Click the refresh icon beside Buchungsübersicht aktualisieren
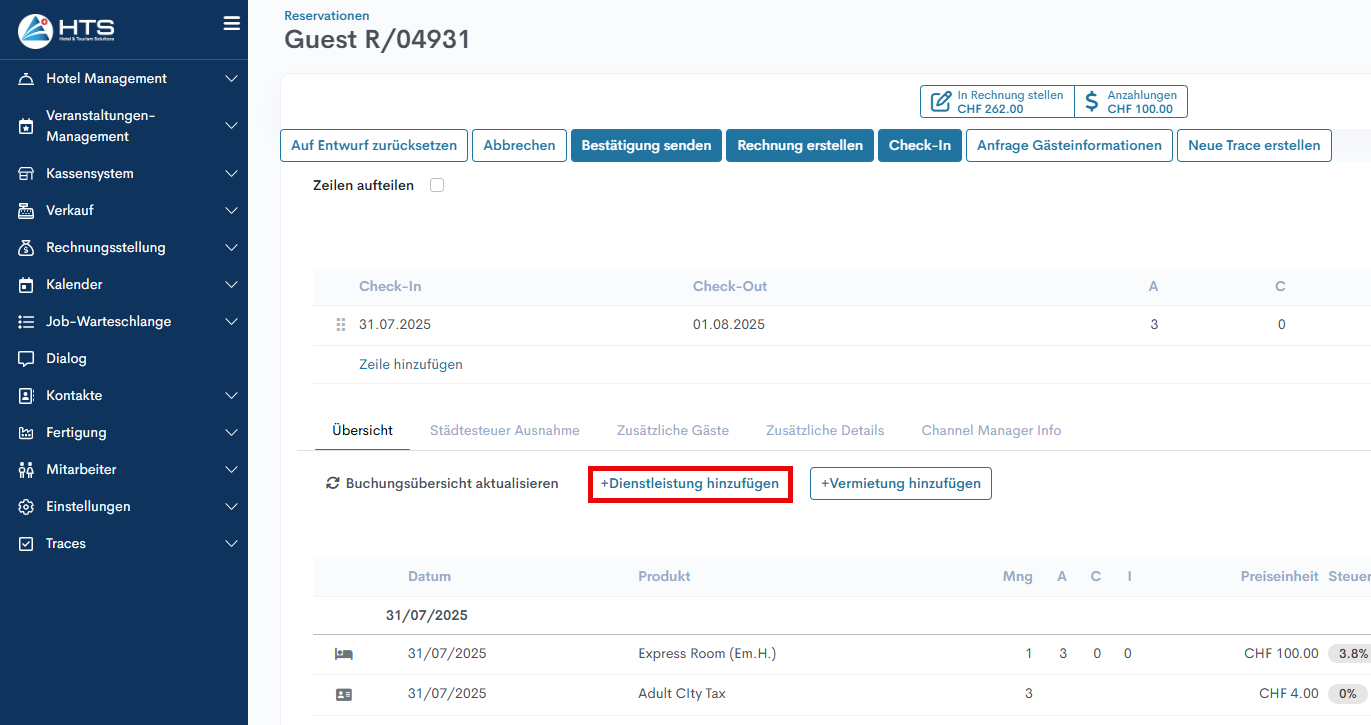This screenshot has height=725, width=1371. [x=333, y=484]
